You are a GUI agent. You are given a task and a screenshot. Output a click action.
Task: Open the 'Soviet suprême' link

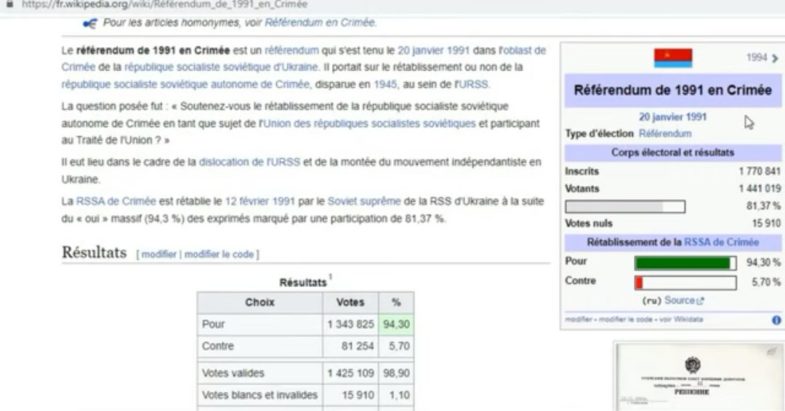(x=364, y=201)
